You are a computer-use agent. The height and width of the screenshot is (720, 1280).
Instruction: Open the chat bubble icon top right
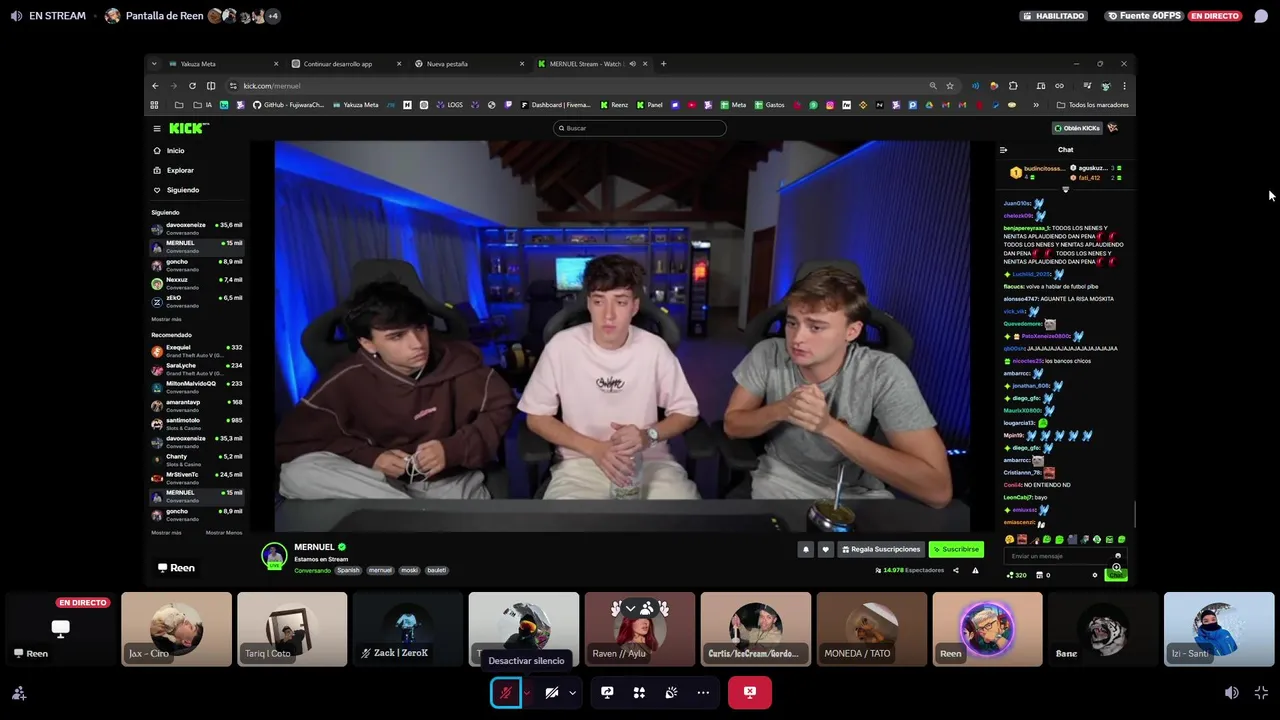1261,16
